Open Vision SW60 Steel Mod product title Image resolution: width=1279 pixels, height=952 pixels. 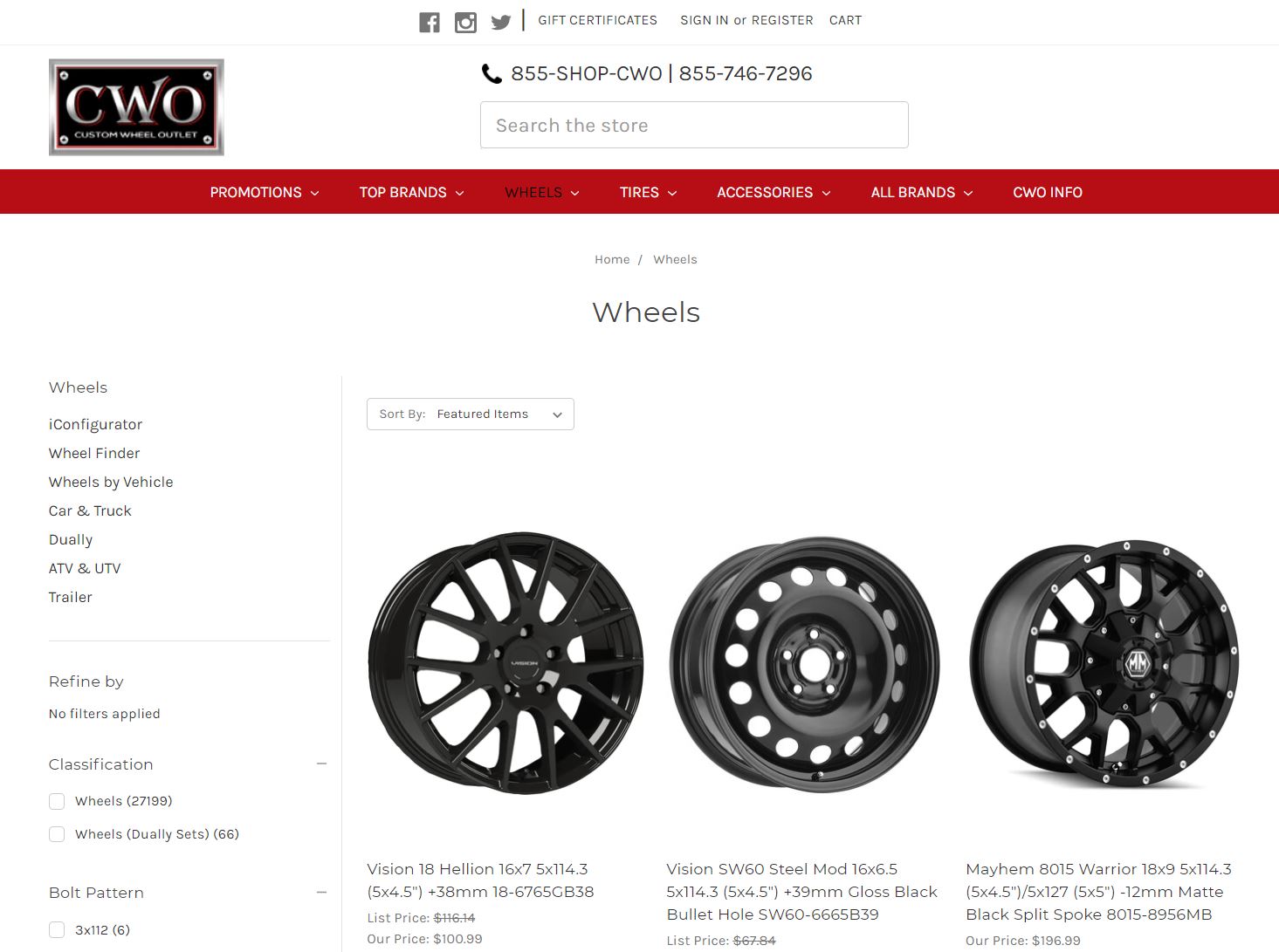(801, 892)
